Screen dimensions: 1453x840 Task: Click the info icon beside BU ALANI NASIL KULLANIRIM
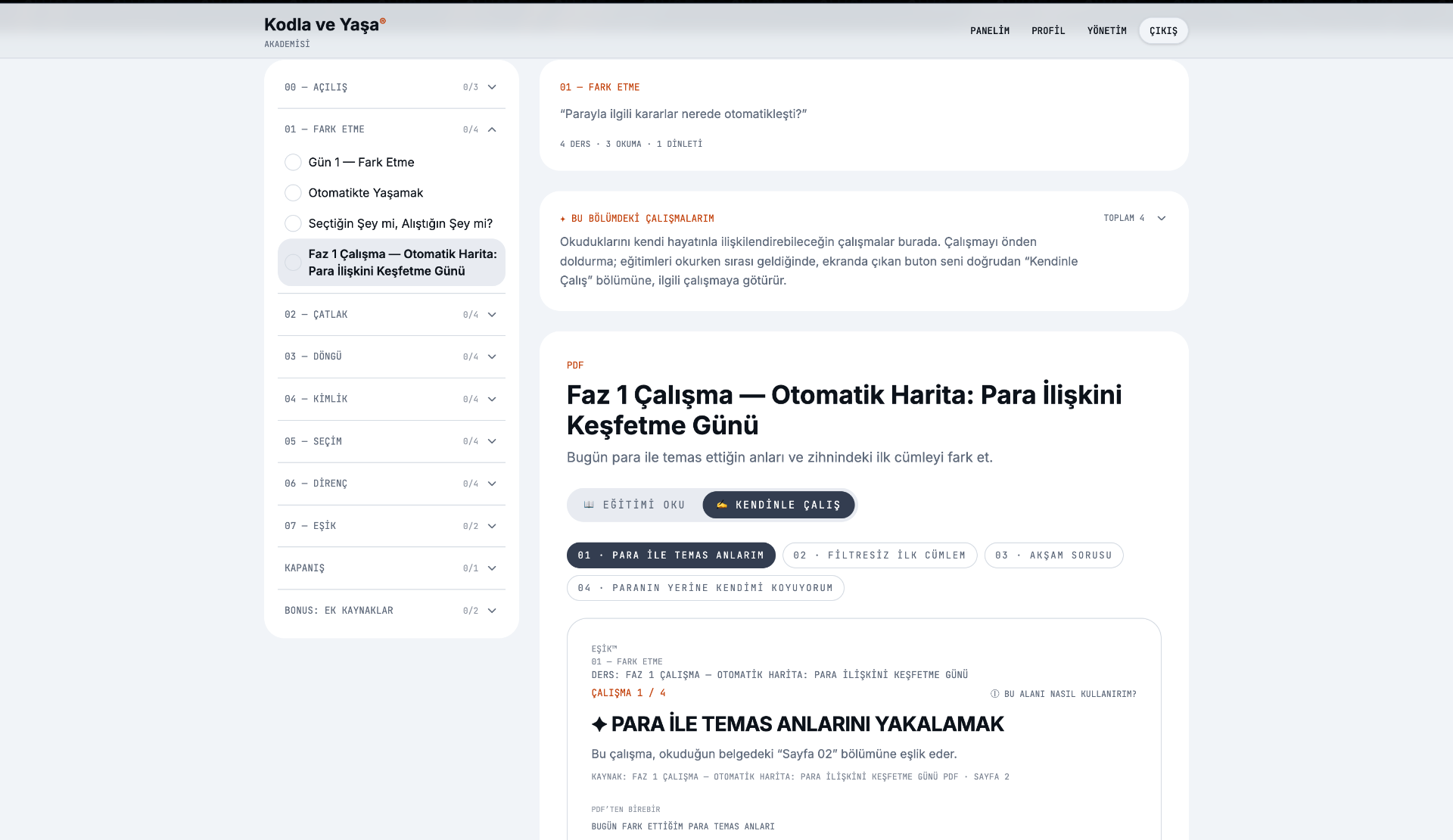pos(995,694)
